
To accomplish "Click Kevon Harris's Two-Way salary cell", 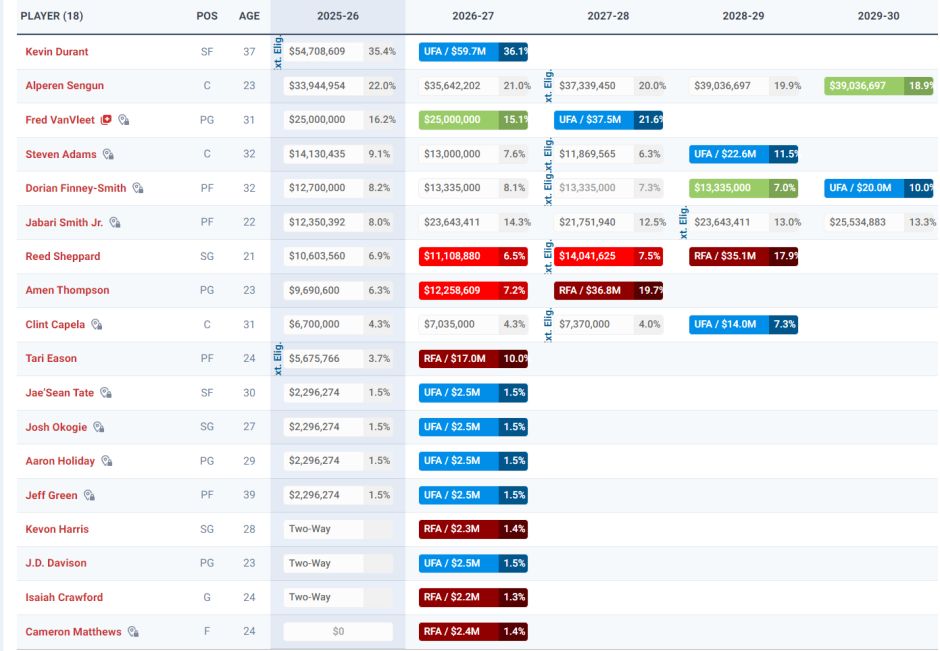I will [323, 529].
